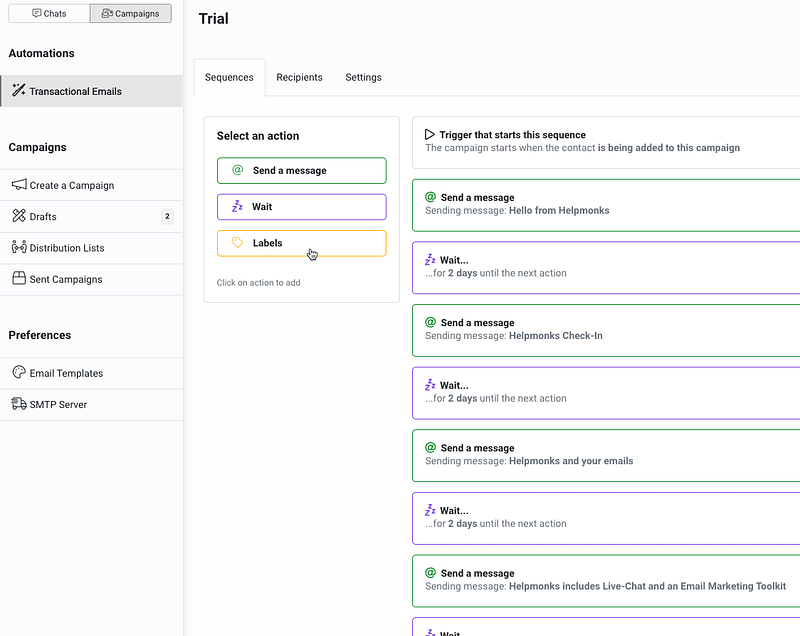Click the Select an action heading
Viewport: 800px width, 636px height.
click(258, 136)
